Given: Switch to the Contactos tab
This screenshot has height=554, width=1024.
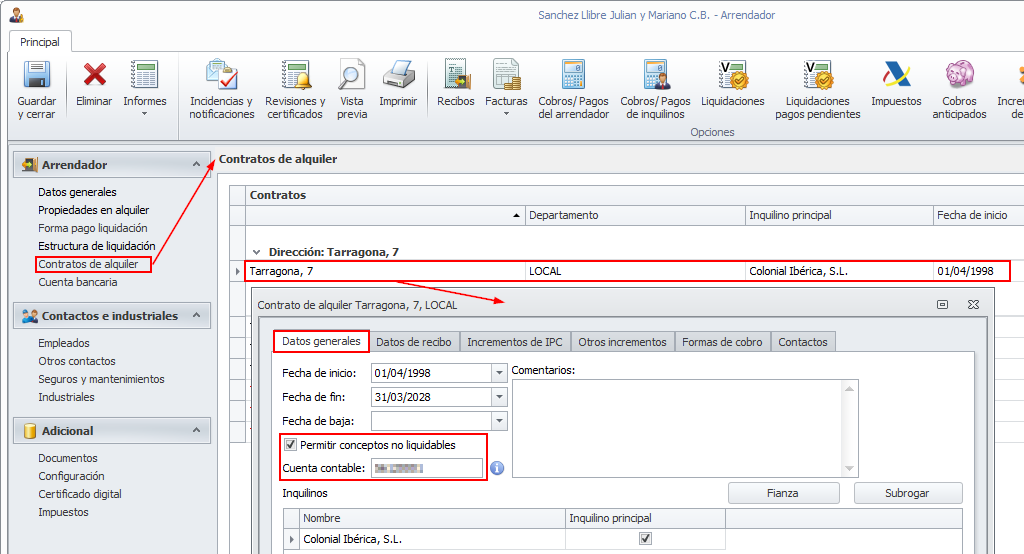Looking at the screenshot, I should tap(803, 342).
